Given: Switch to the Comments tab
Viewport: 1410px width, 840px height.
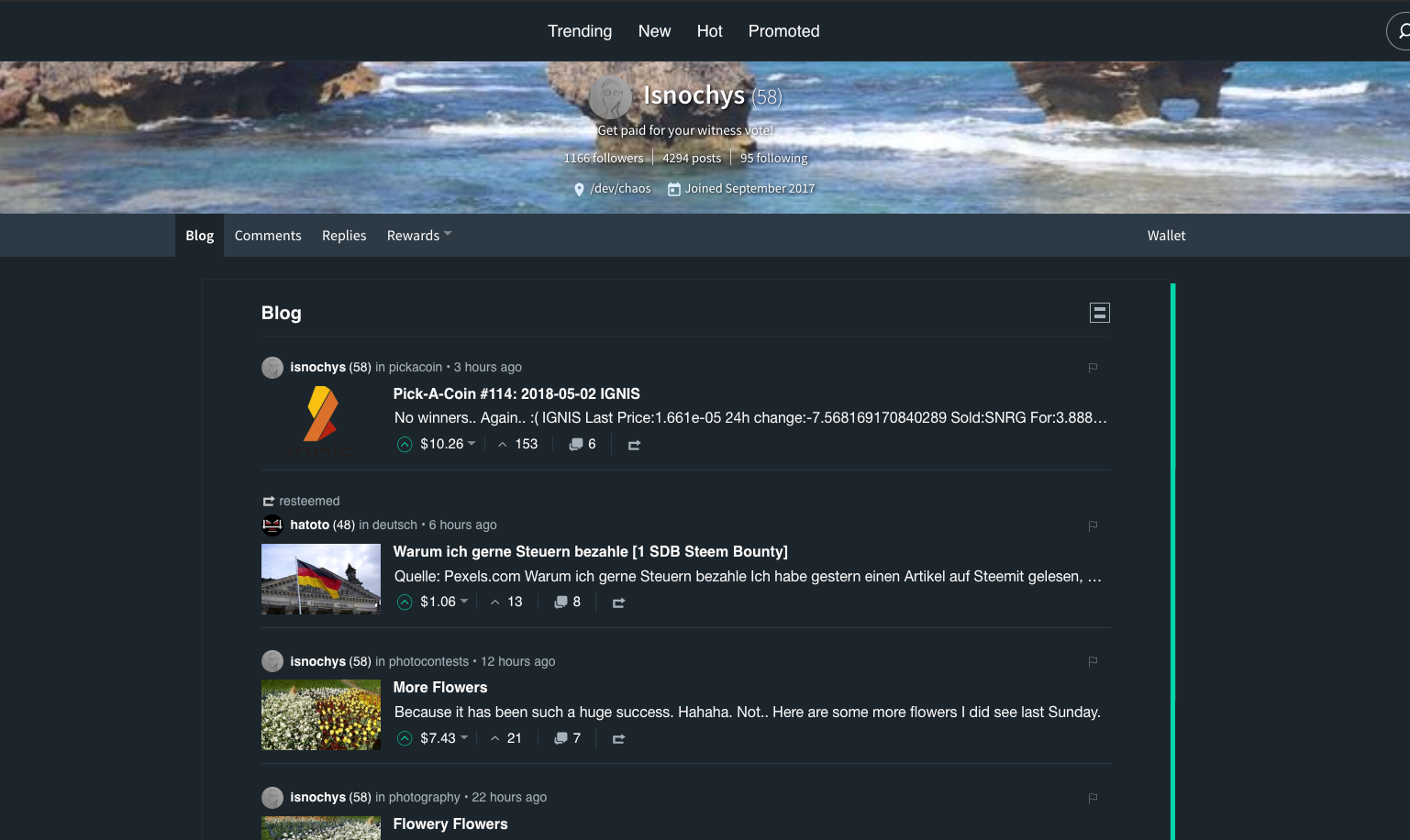Looking at the screenshot, I should click(x=268, y=236).
